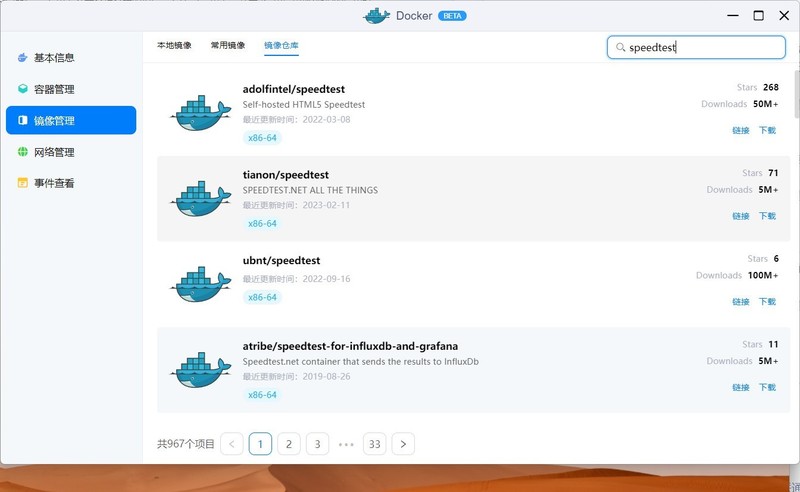Go to page 2 of results
This screenshot has height=492, width=800.
coord(289,444)
